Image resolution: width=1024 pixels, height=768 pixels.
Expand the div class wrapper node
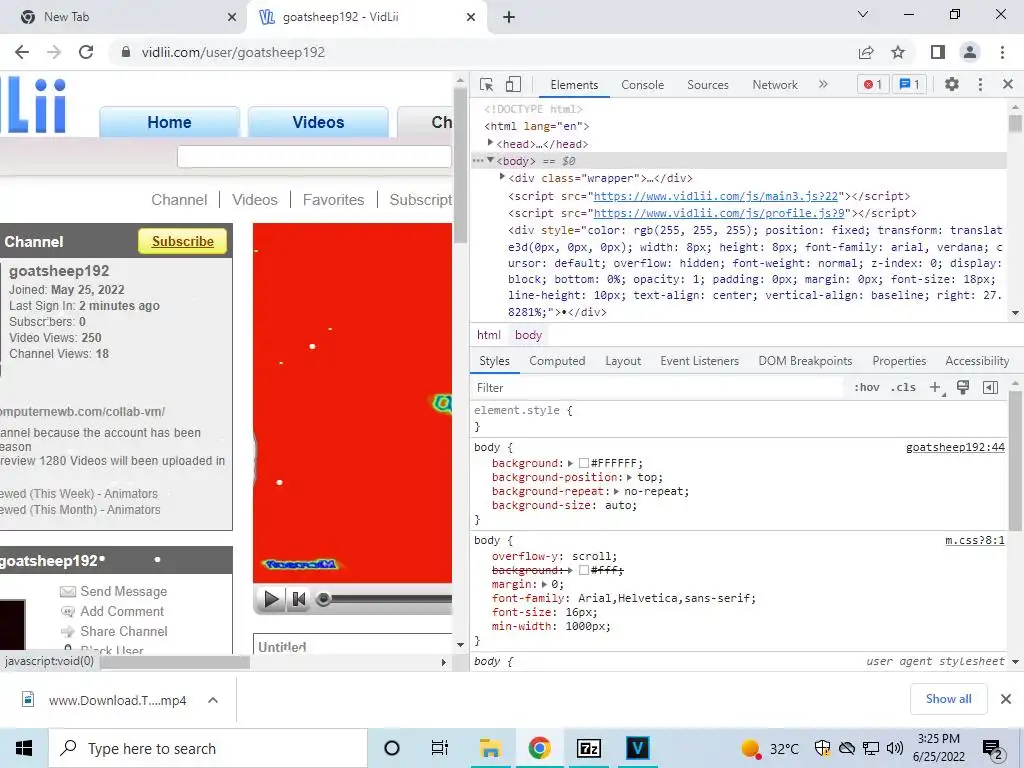pos(502,177)
